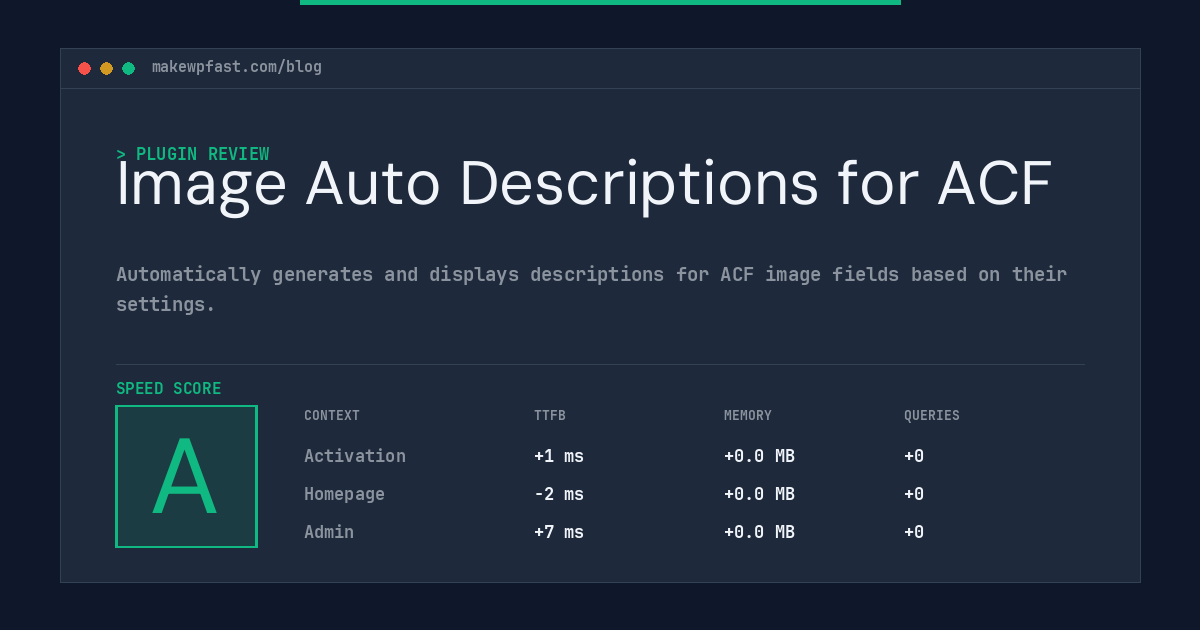
Task: Select the Activation row label
Action: (x=355, y=456)
